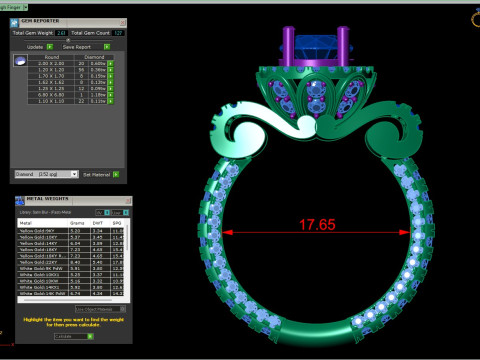This screenshot has height=360, width=480.
Task: Close the Metal Weights panel
Action: point(128,201)
